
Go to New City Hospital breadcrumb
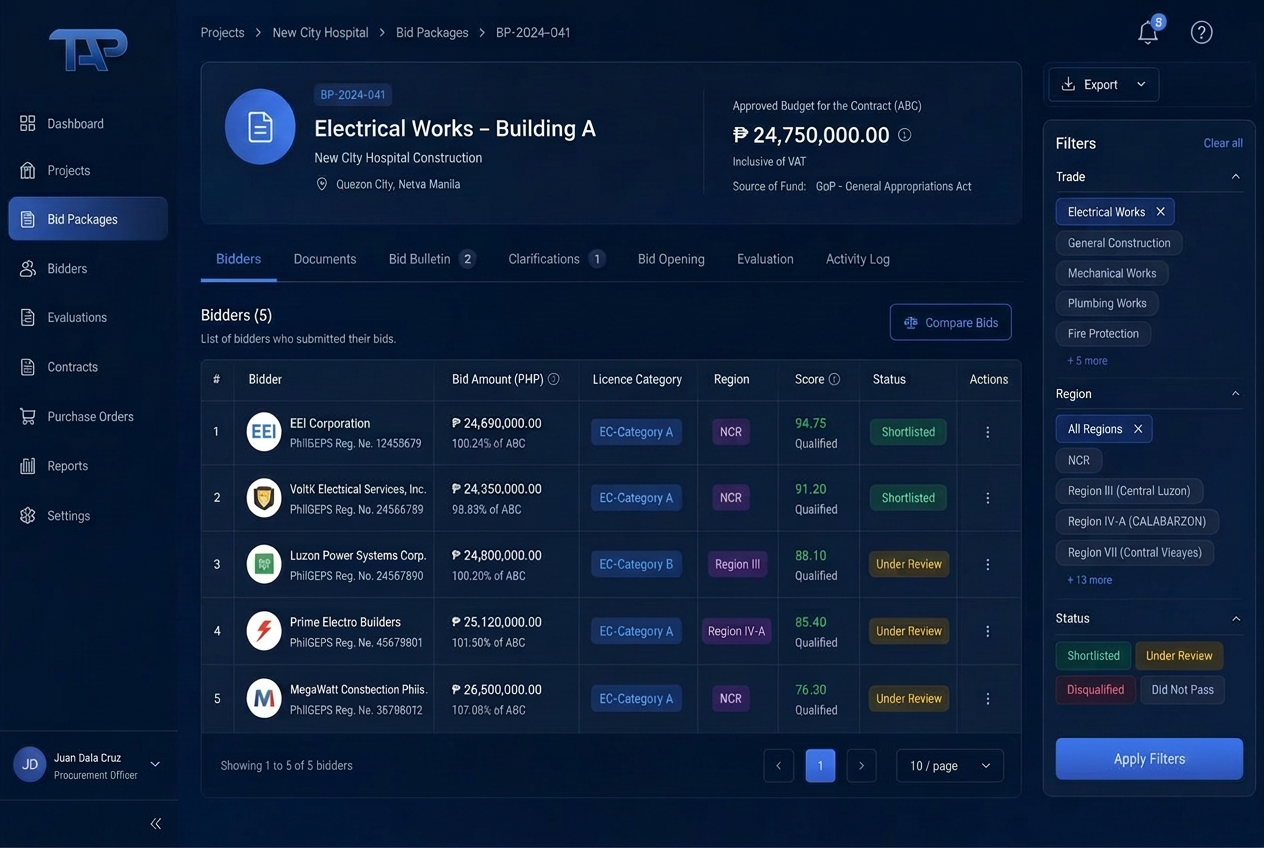pos(320,33)
